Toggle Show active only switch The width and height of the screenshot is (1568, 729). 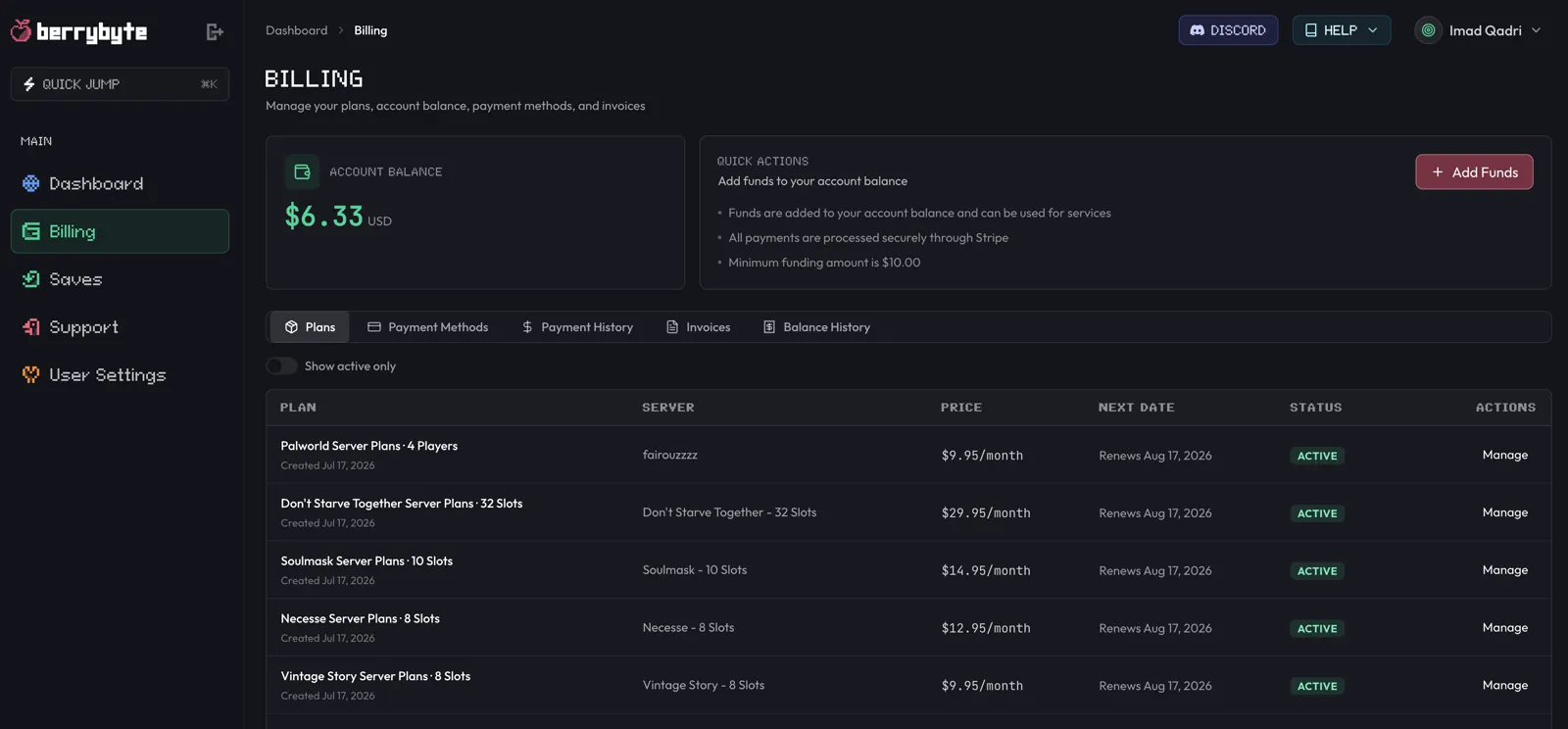(281, 366)
